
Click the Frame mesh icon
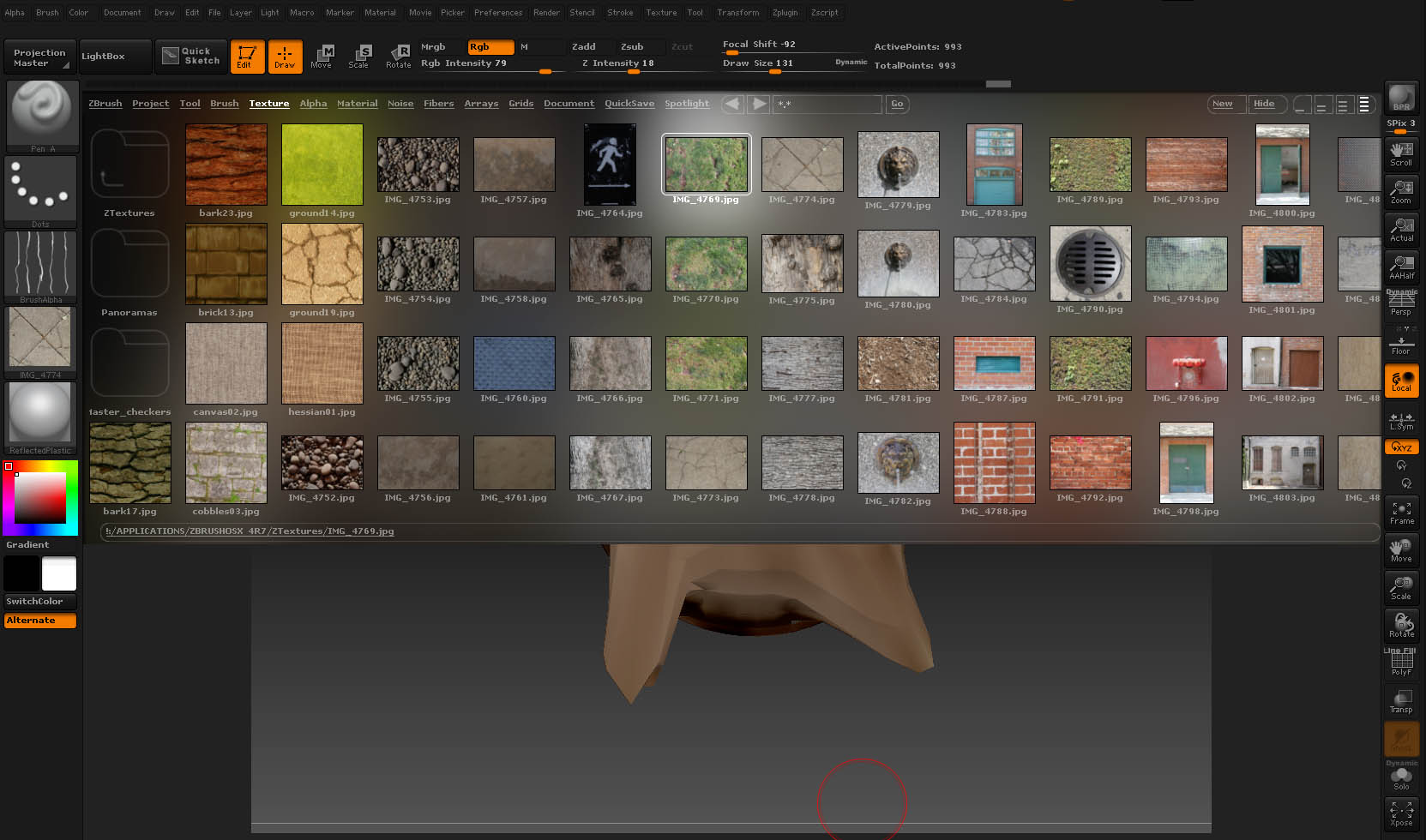1401,512
